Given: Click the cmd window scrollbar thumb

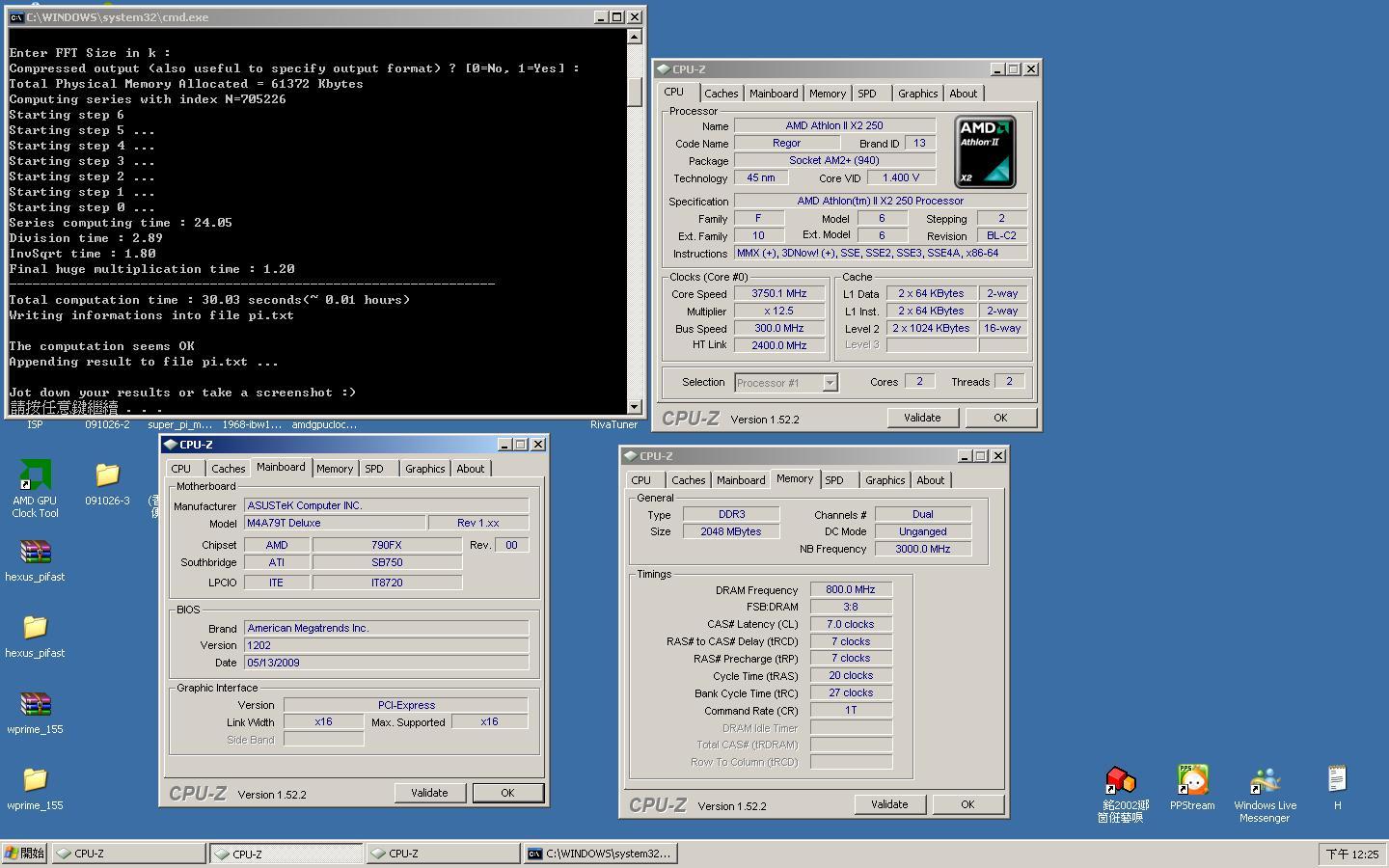Looking at the screenshot, I should click(x=634, y=91).
